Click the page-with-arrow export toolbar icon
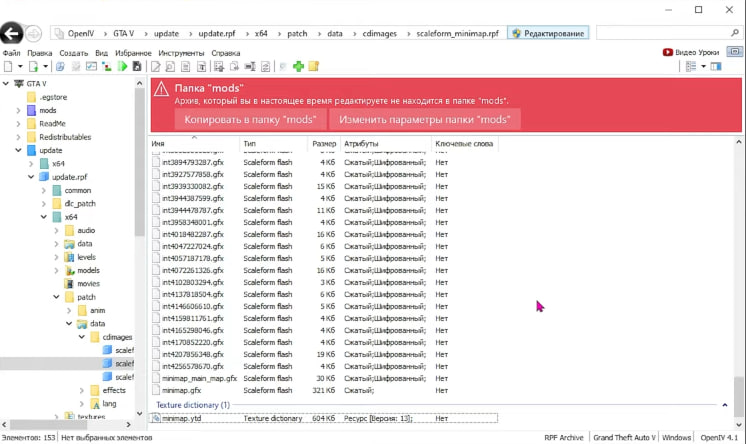The height and width of the screenshot is (444, 746). coord(235,67)
